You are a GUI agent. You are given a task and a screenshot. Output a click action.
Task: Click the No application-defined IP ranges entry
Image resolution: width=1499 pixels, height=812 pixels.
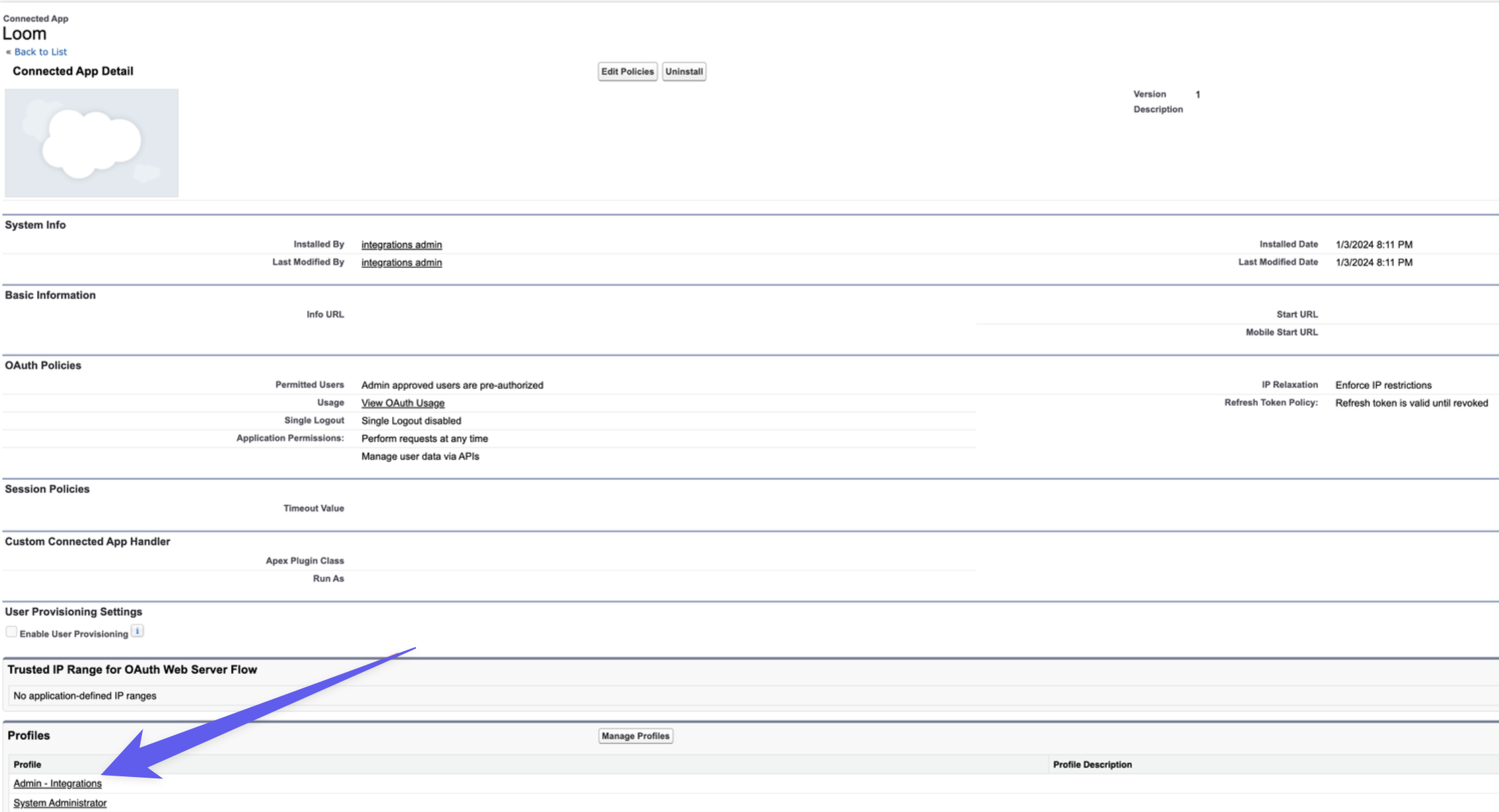click(85, 695)
